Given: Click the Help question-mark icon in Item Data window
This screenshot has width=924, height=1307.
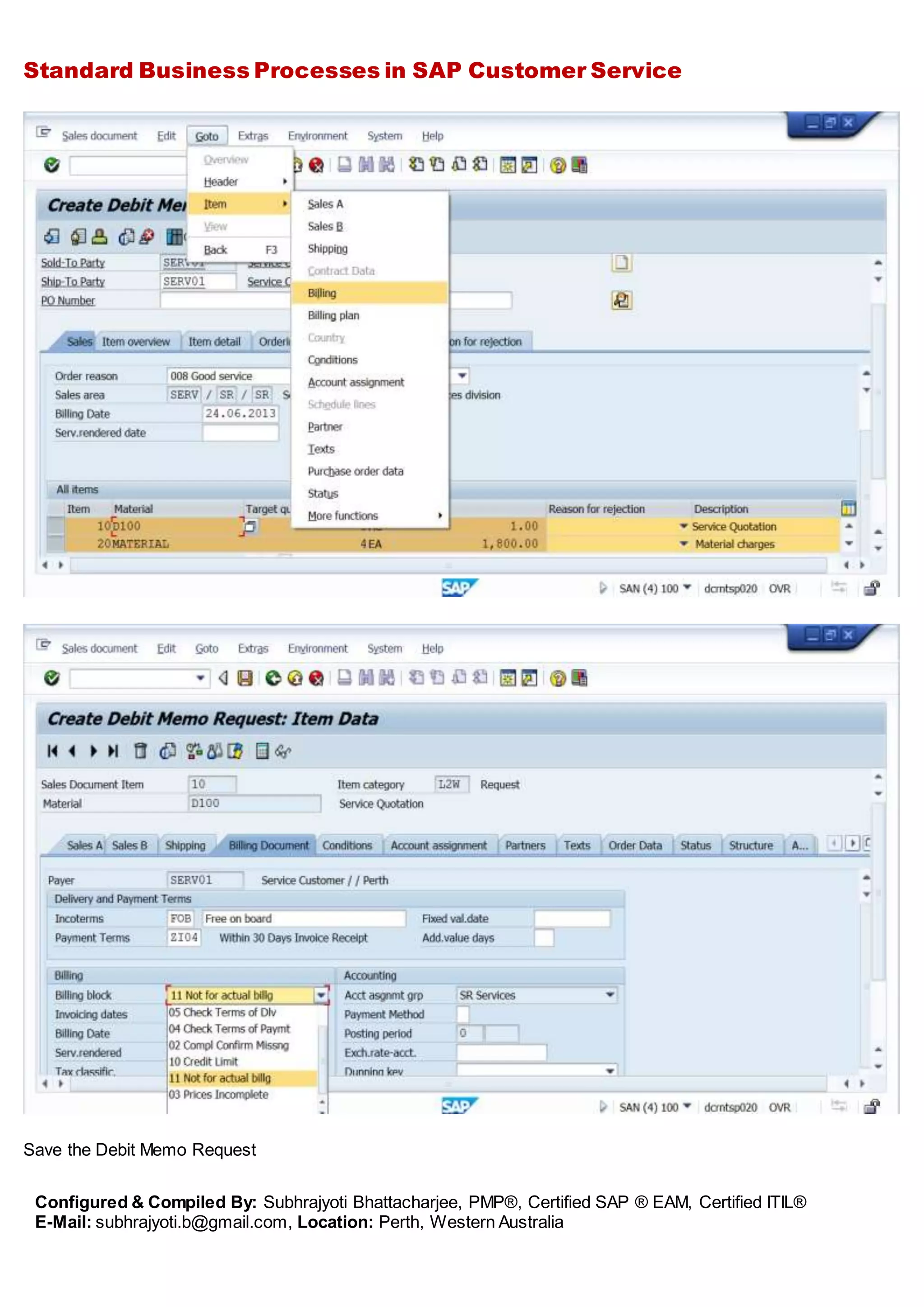Looking at the screenshot, I should point(558,678).
